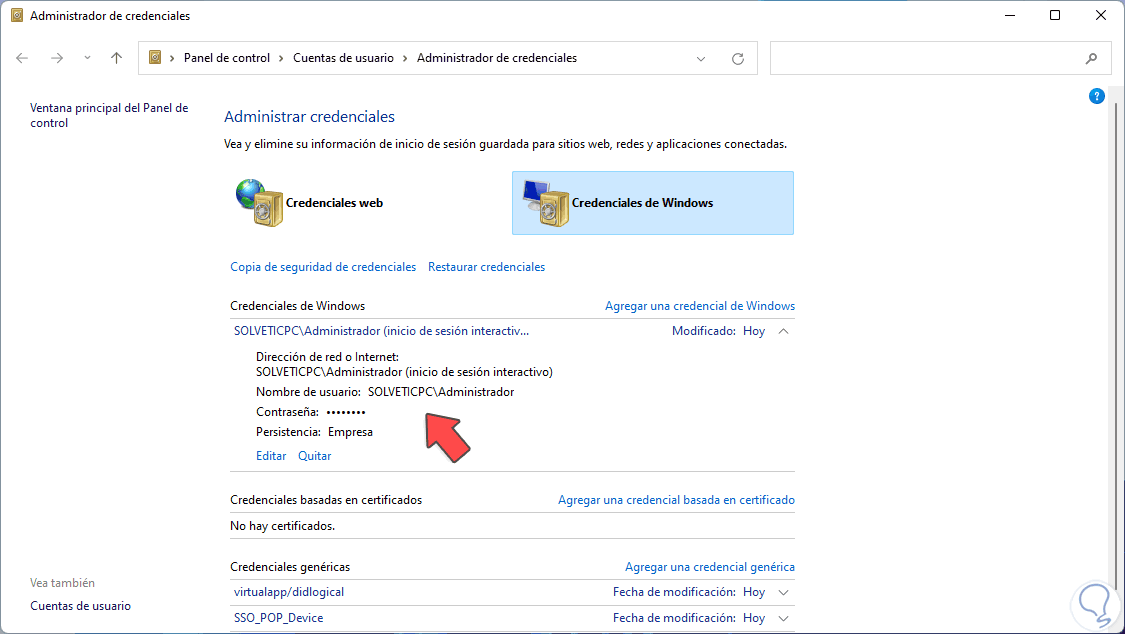Collapse the SOLVETICPC\Administrador credential details
The image size is (1125, 634).
coord(783,331)
